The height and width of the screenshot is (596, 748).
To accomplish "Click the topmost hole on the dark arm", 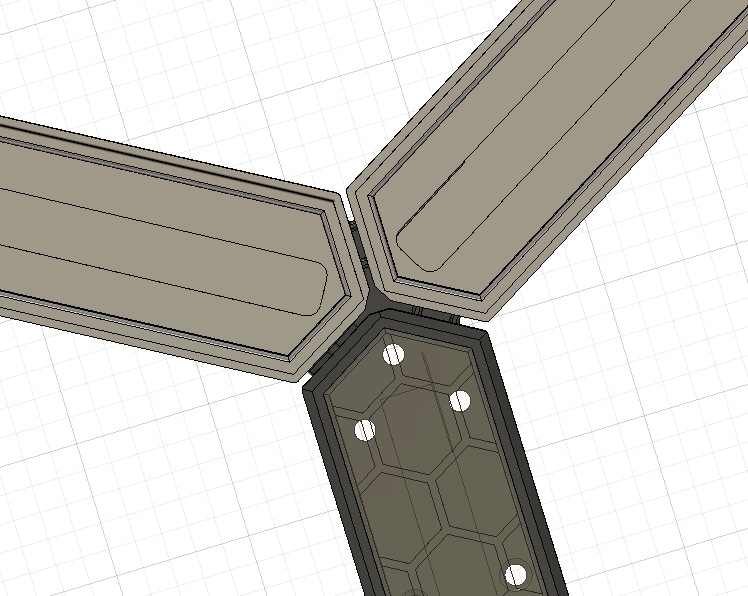I will point(394,355).
